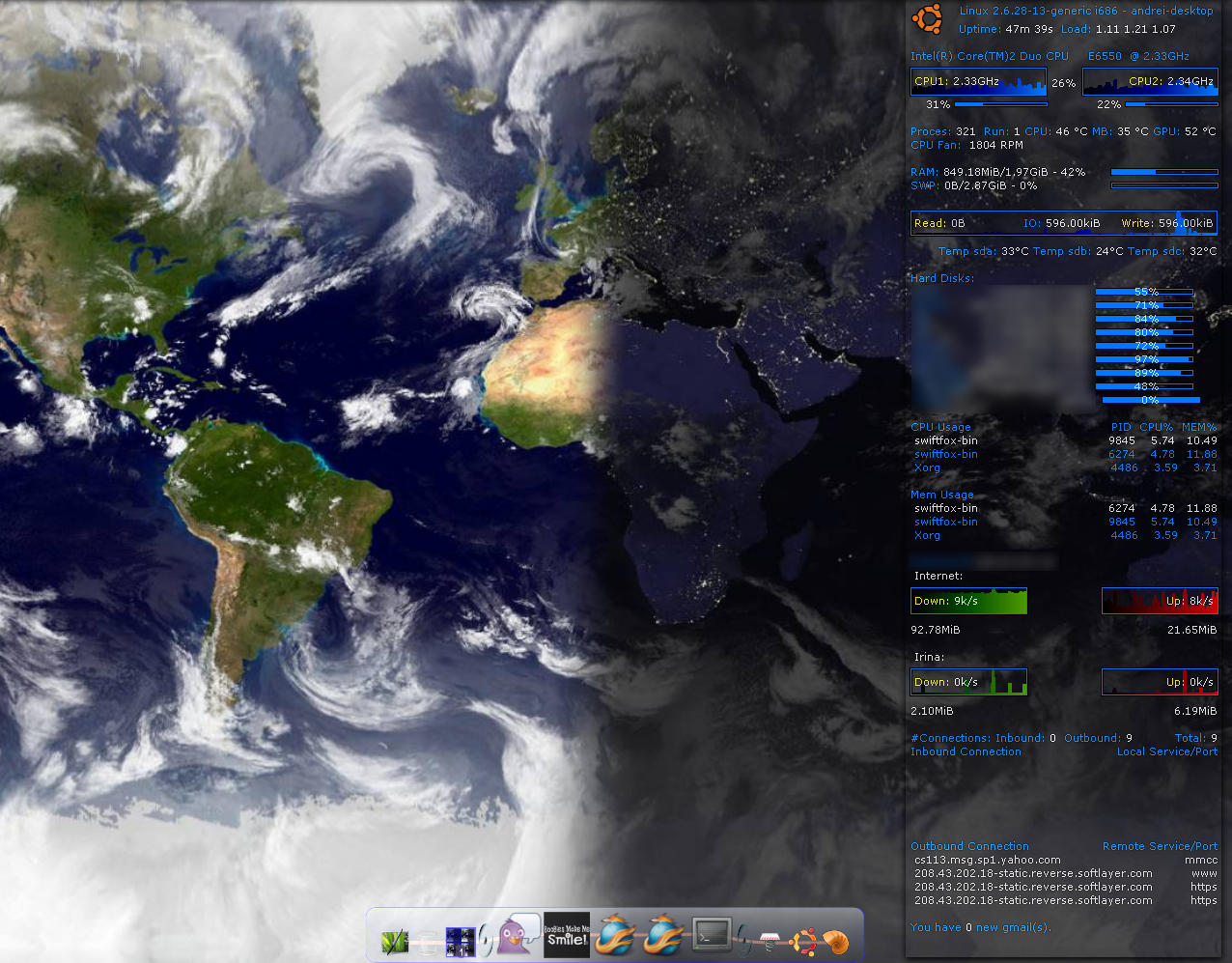Open the "Boobies Make Me Smile!" dock thumbnail
This screenshot has width=1232, height=963.
(x=567, y=934)
